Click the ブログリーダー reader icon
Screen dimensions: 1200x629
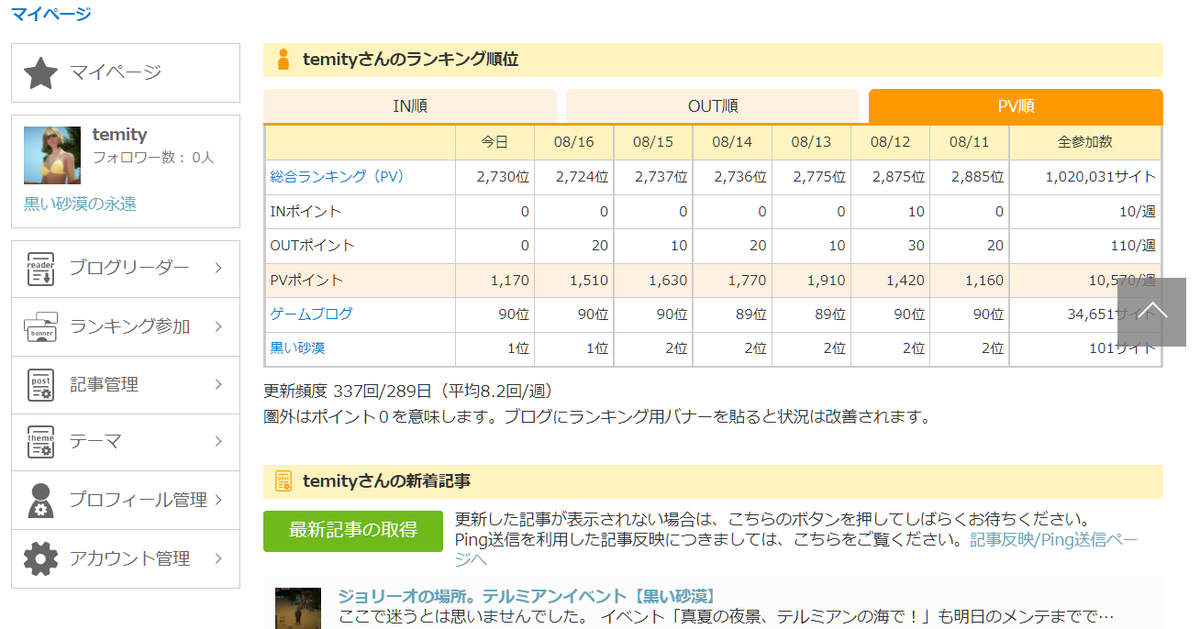pos(41,269)
